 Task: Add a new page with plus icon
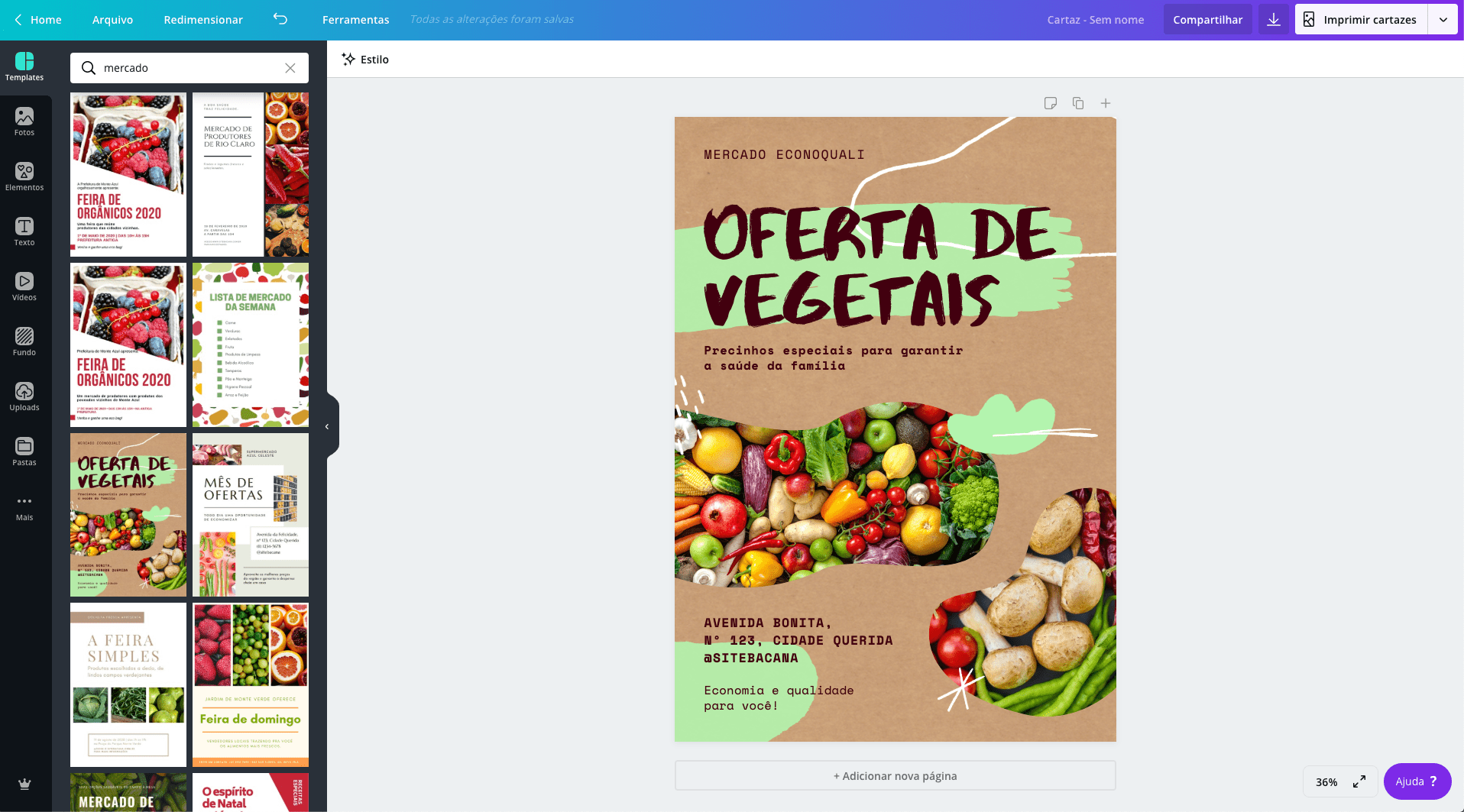1106,103
